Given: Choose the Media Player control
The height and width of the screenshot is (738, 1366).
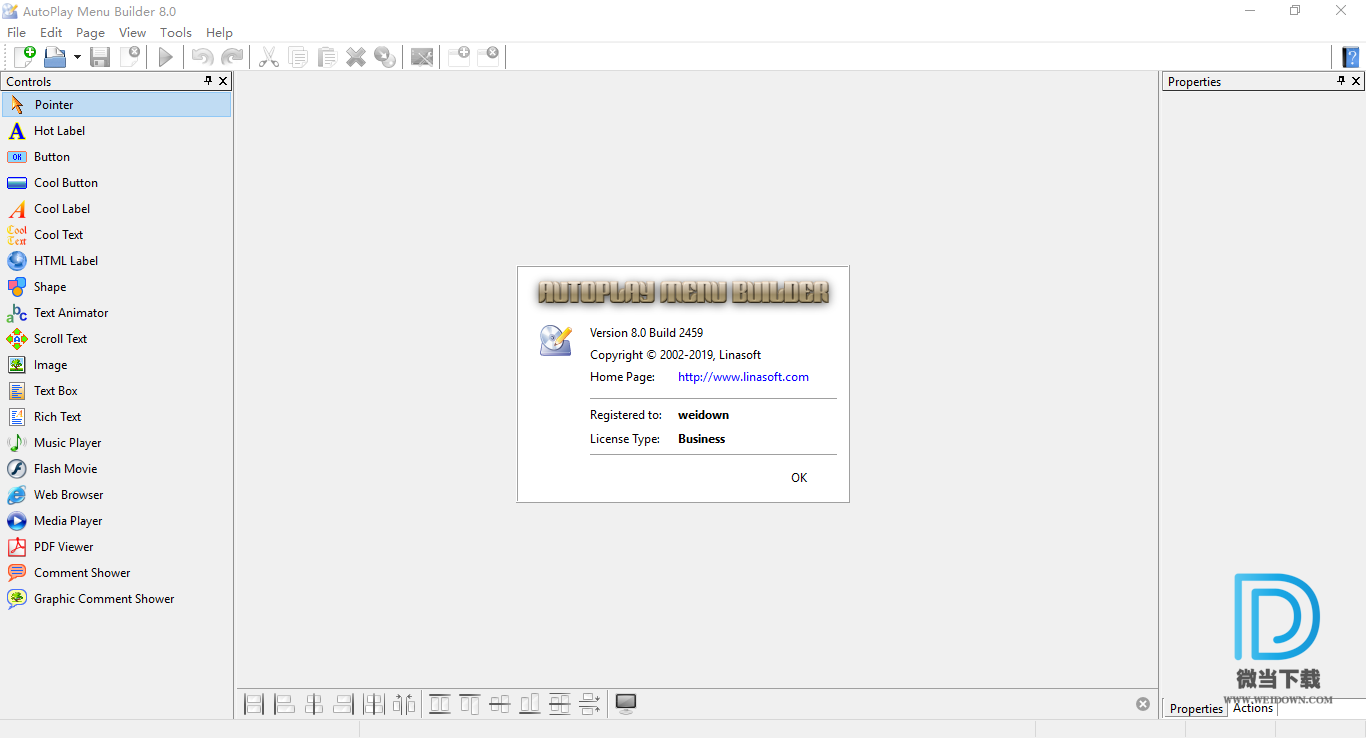Looking at the screenshot, I should pos(116,521).
